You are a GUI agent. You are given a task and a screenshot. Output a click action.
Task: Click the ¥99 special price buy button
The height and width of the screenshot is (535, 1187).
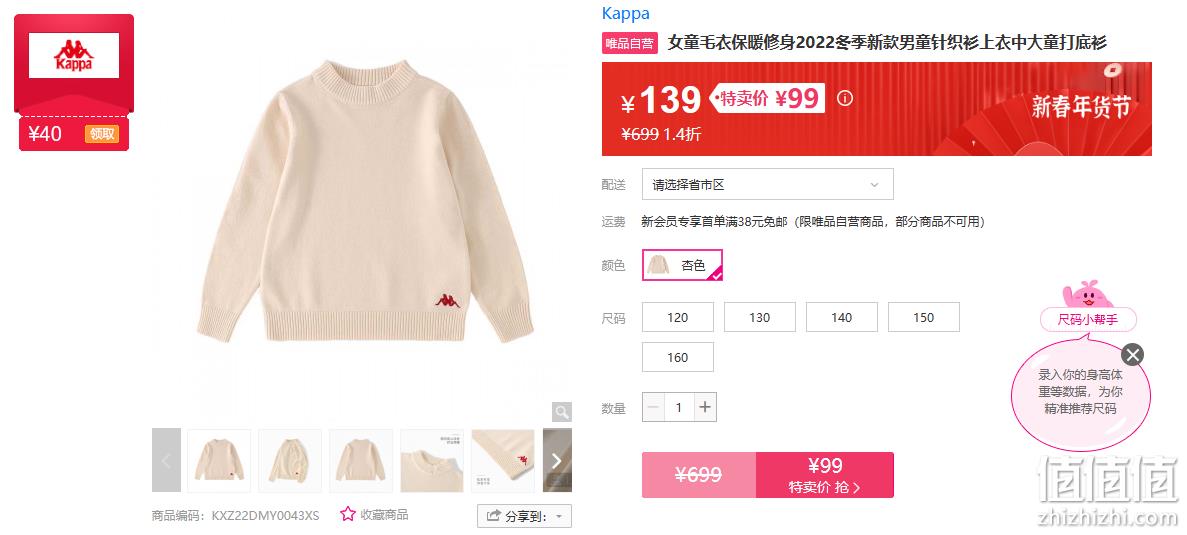tap(824, 475)
